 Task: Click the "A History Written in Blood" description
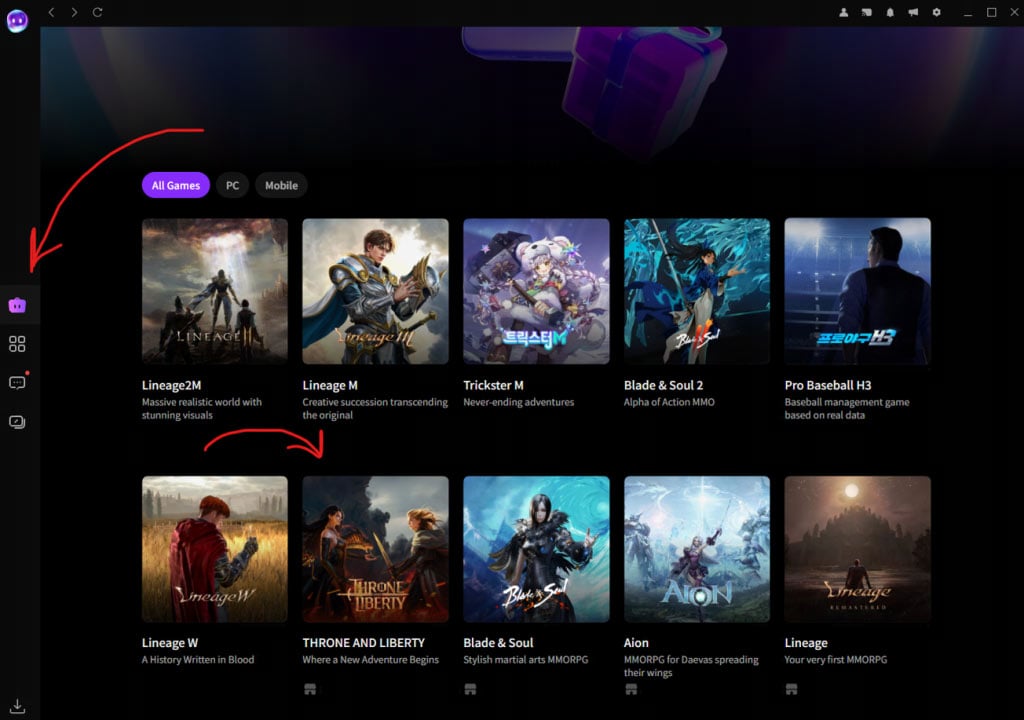pos(198,659)
